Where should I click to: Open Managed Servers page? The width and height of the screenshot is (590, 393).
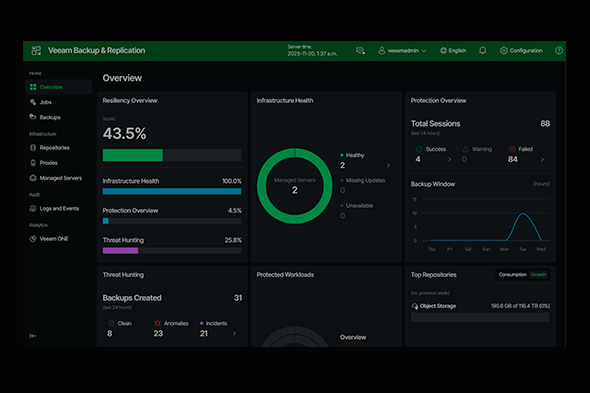pos(61,178)
